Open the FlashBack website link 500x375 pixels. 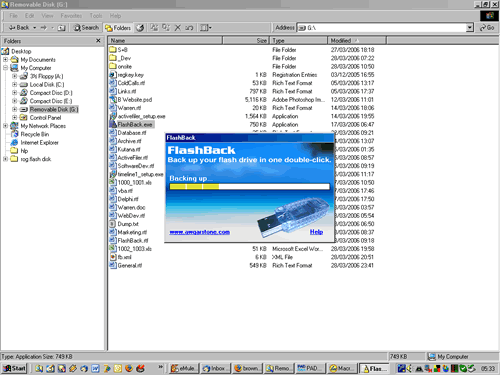click(199, 232)
